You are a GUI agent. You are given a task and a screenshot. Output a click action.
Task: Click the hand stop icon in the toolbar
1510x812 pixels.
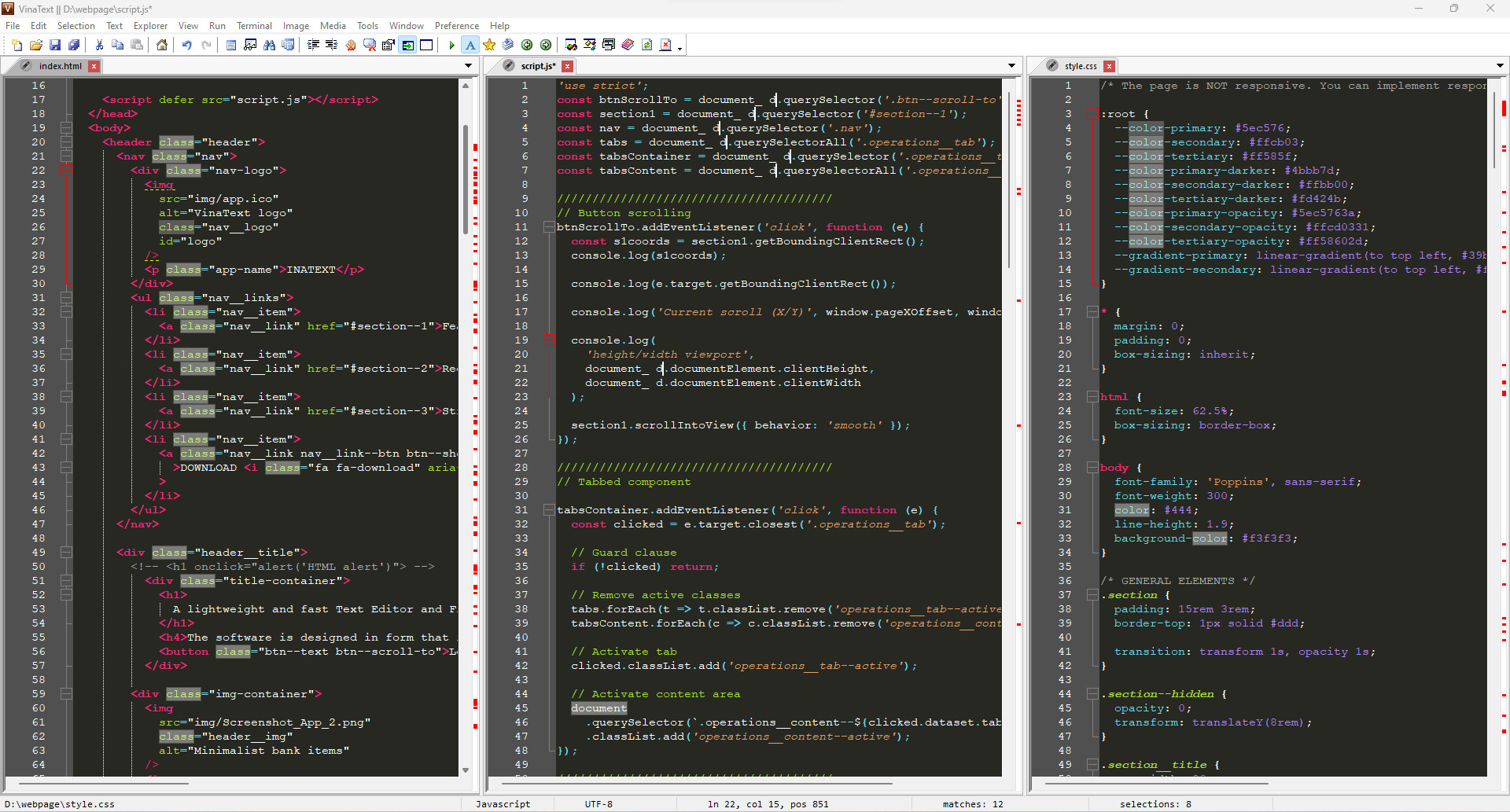coord(351,45)
